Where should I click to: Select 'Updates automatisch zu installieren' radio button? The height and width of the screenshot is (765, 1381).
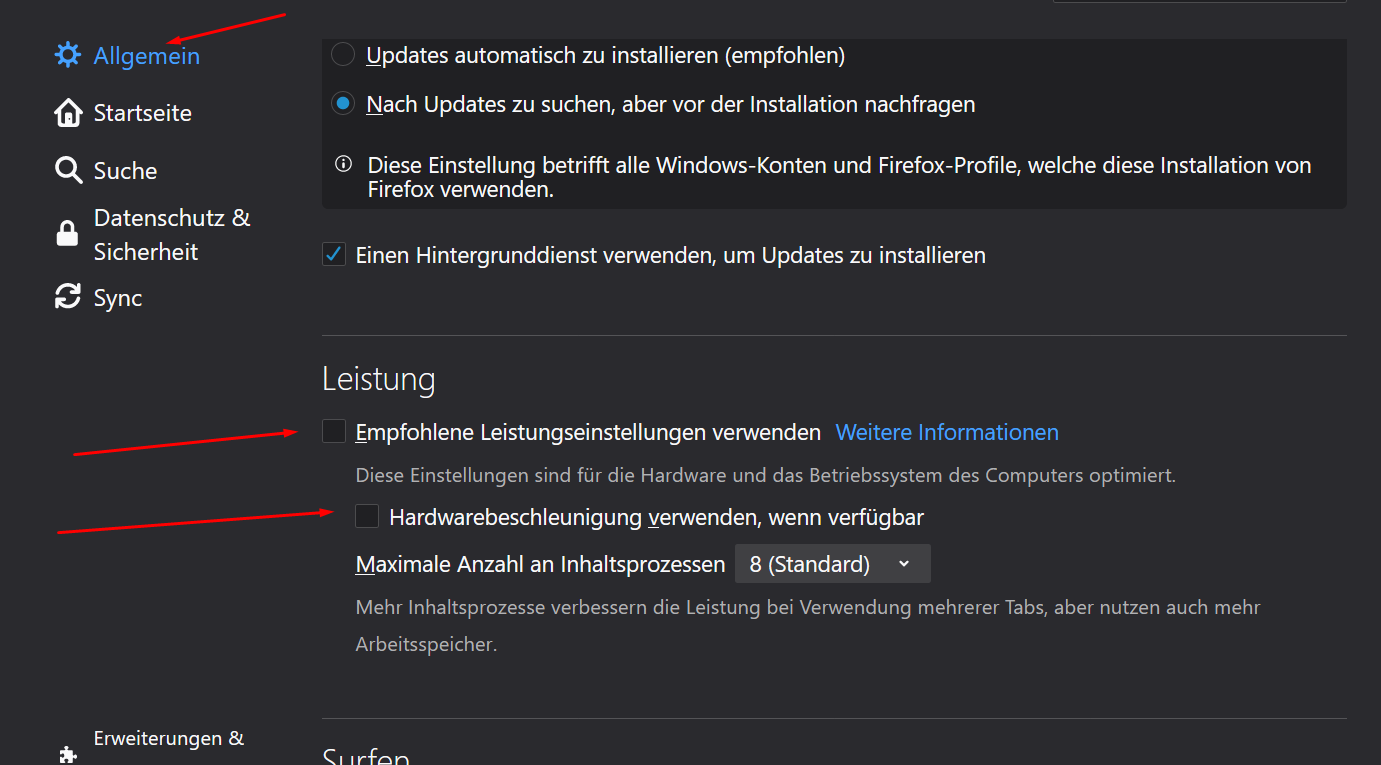point(343,55)
